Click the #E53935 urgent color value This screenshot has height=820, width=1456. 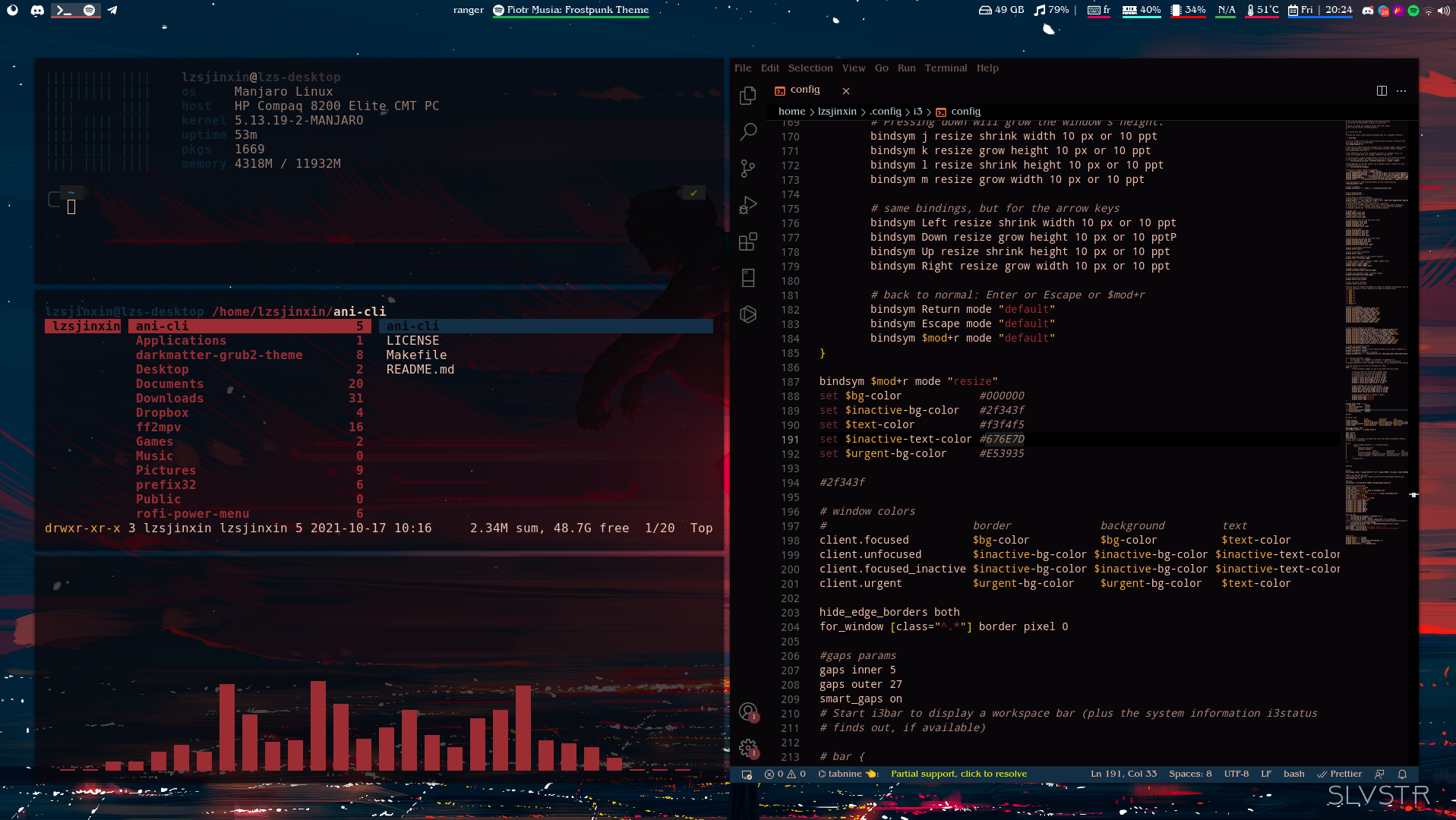click(x=1001, y=453)
